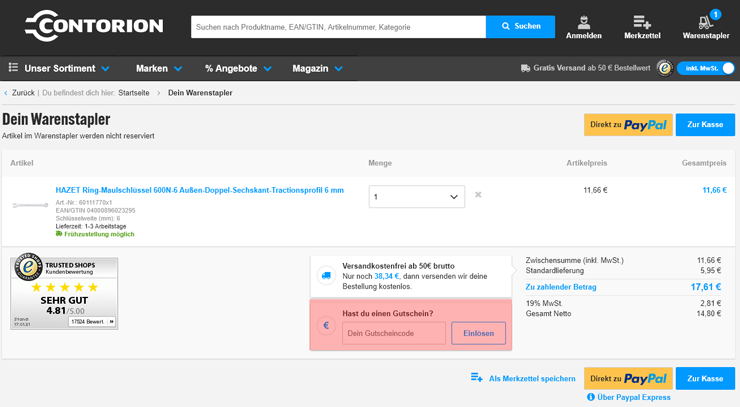Click the back chevron before Zurück

(x=6, y=93)
